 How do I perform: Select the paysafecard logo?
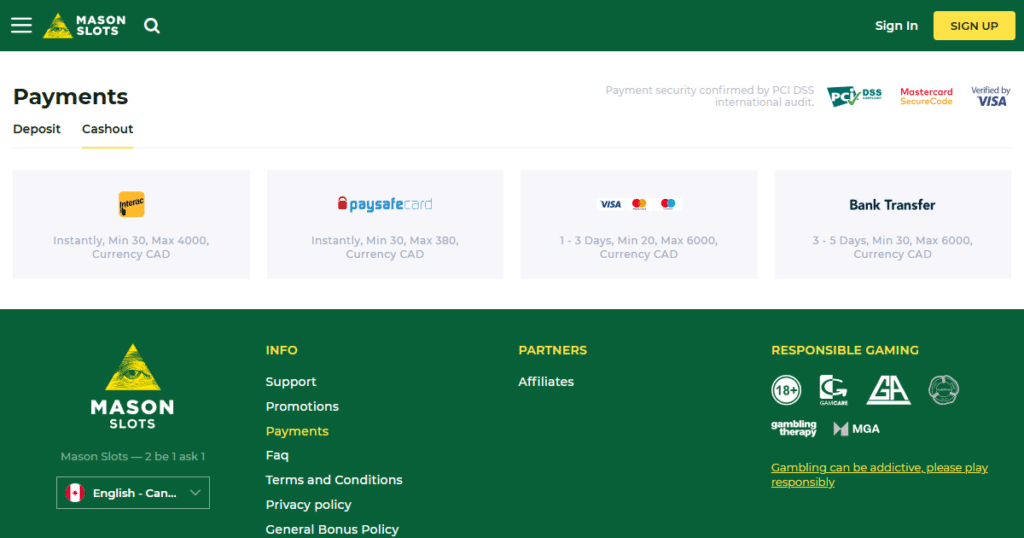(385, 204)
